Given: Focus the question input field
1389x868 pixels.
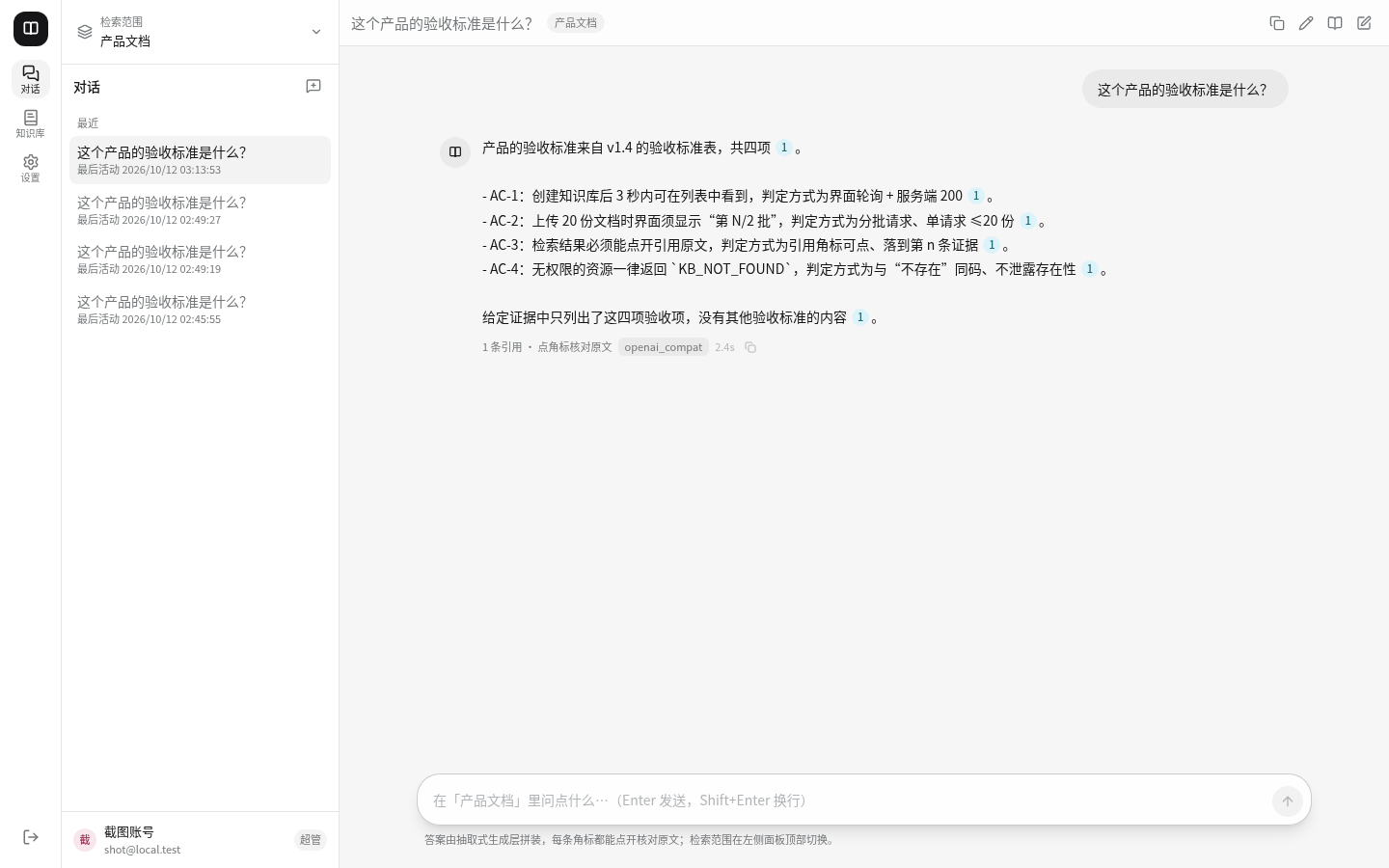Looking at the screenshot, I should point(847,800).
